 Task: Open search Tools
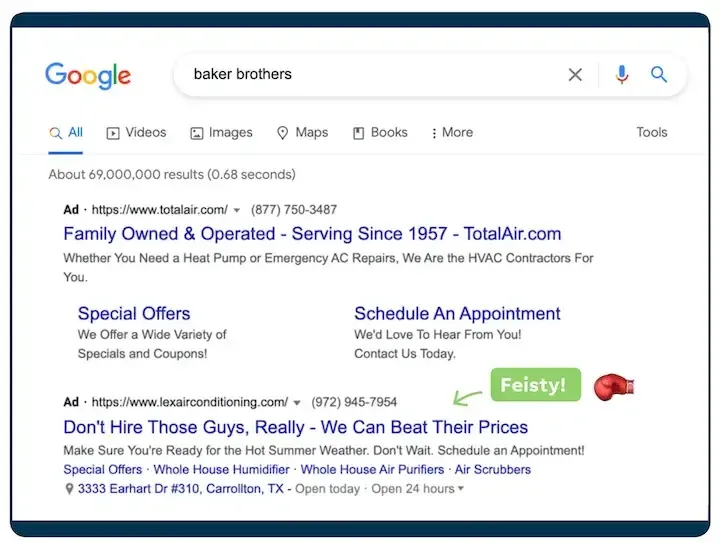pos(652,132)
